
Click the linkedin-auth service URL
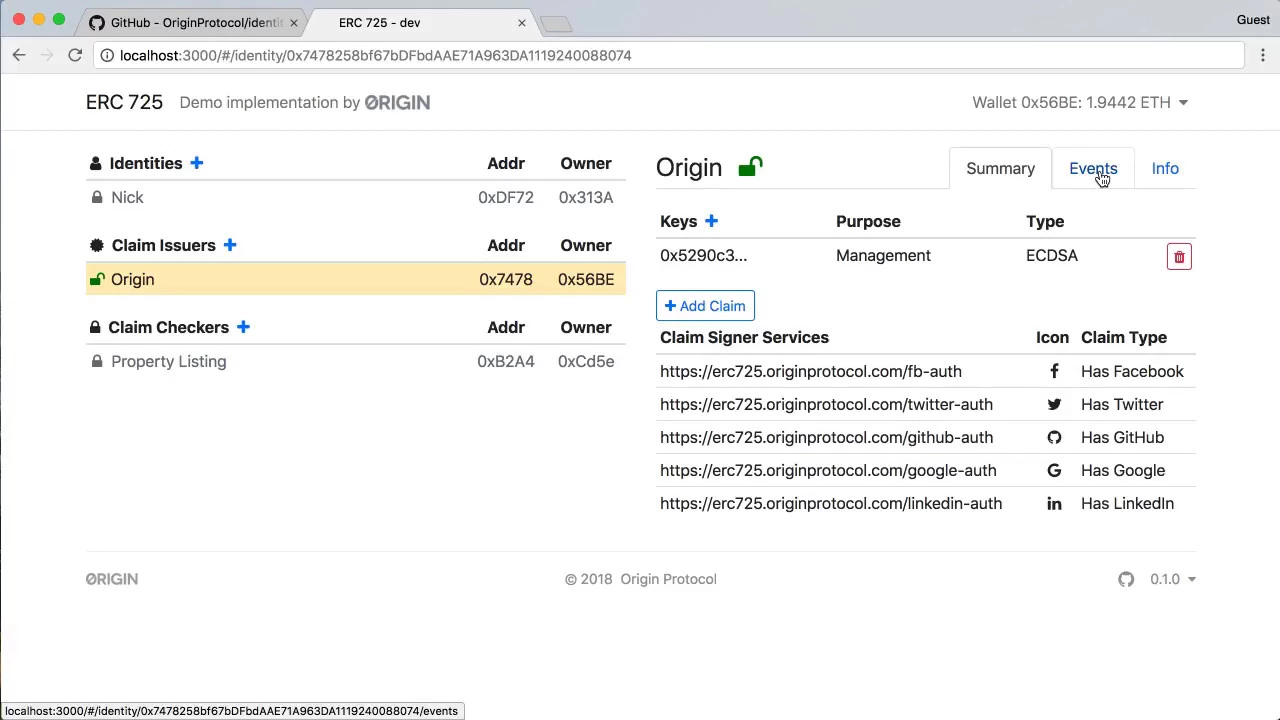(x=831, y=503)
